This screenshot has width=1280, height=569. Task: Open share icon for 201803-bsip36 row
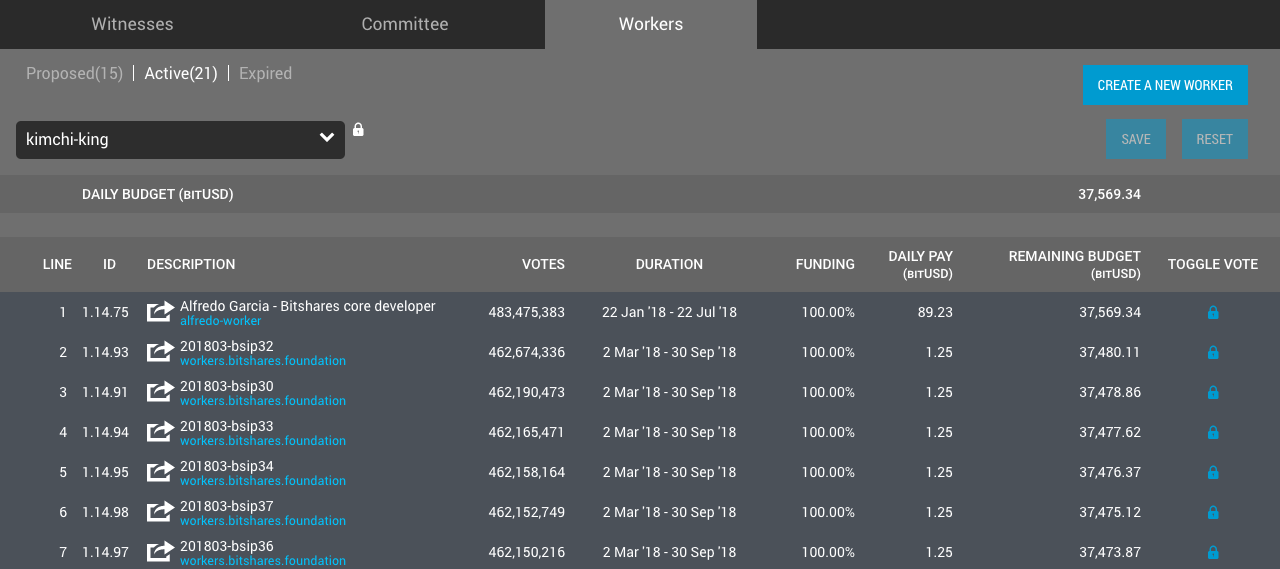point(160,552)
